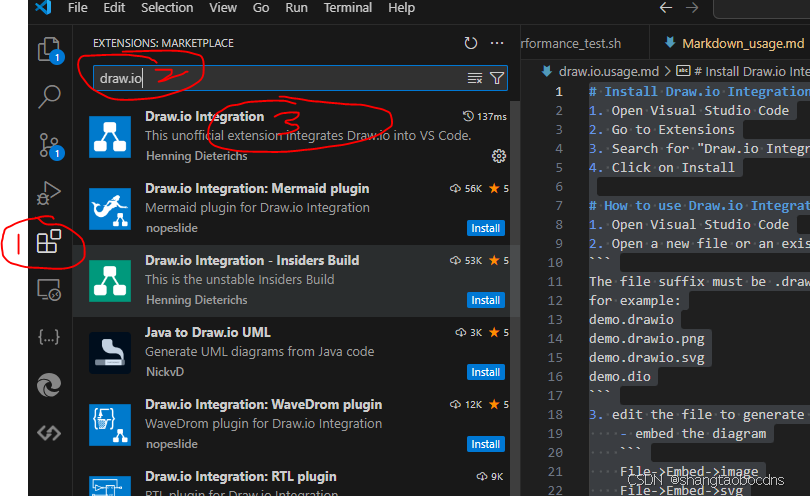Click Mermaid plugin extension icon
Image resolution: width=810 pixels, height=496 pixels.
[x=110, y=209]
